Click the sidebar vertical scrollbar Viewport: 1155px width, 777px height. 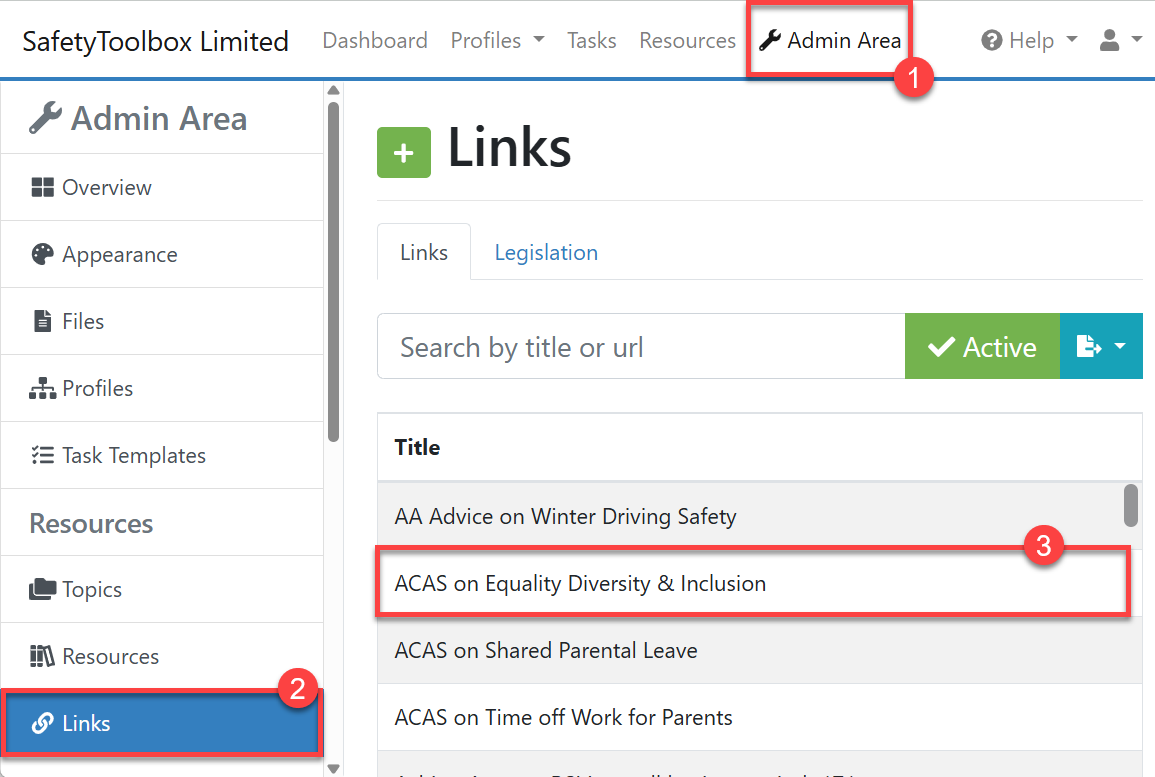pyautogui.click(x=333, y=270)
